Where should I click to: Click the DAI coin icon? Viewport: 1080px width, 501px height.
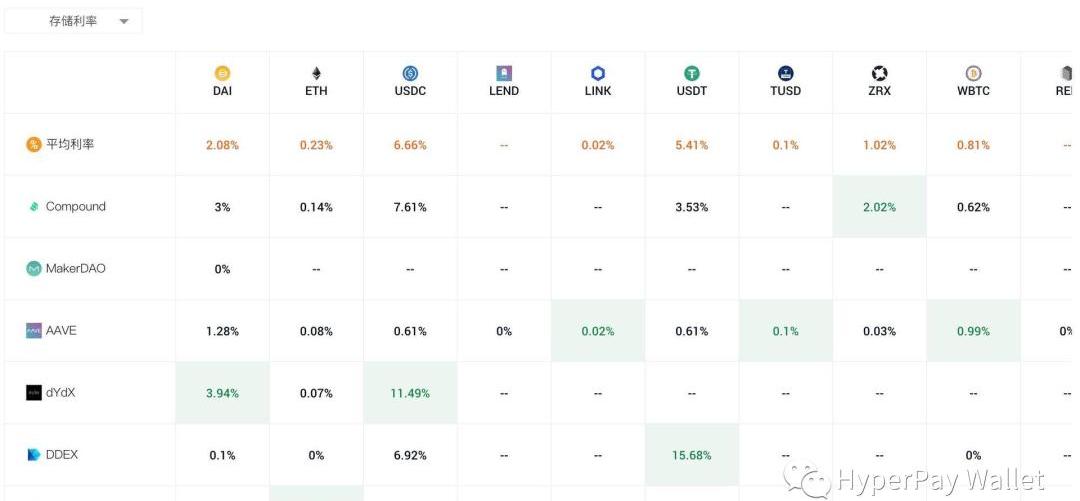[222, 73]
